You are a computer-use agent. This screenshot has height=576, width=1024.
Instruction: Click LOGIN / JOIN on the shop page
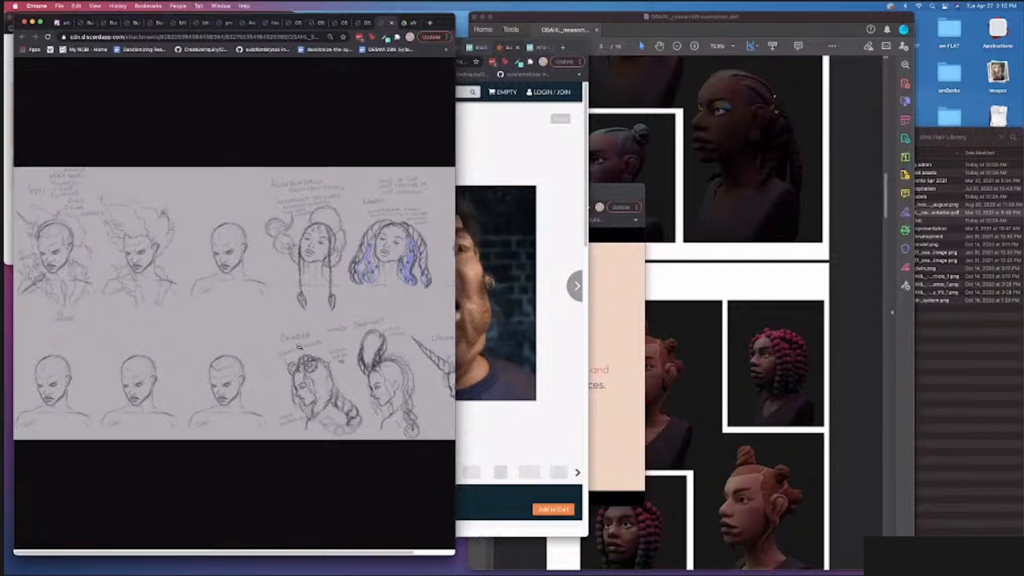549,92
